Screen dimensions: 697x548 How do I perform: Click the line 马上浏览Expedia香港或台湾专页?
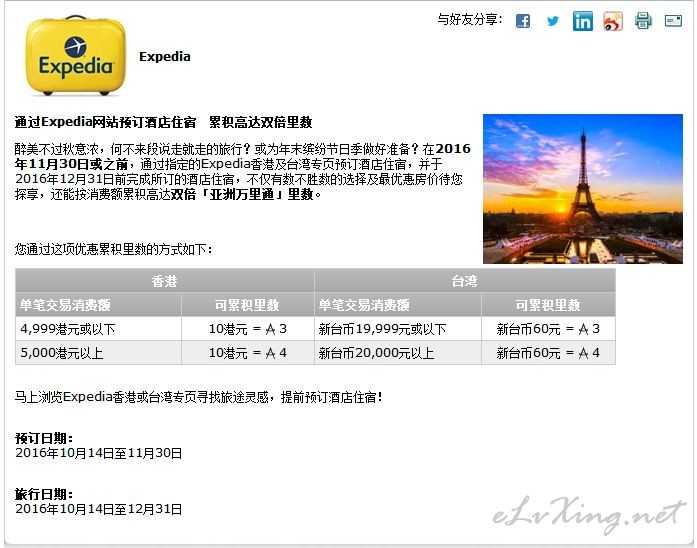[198, 397]
